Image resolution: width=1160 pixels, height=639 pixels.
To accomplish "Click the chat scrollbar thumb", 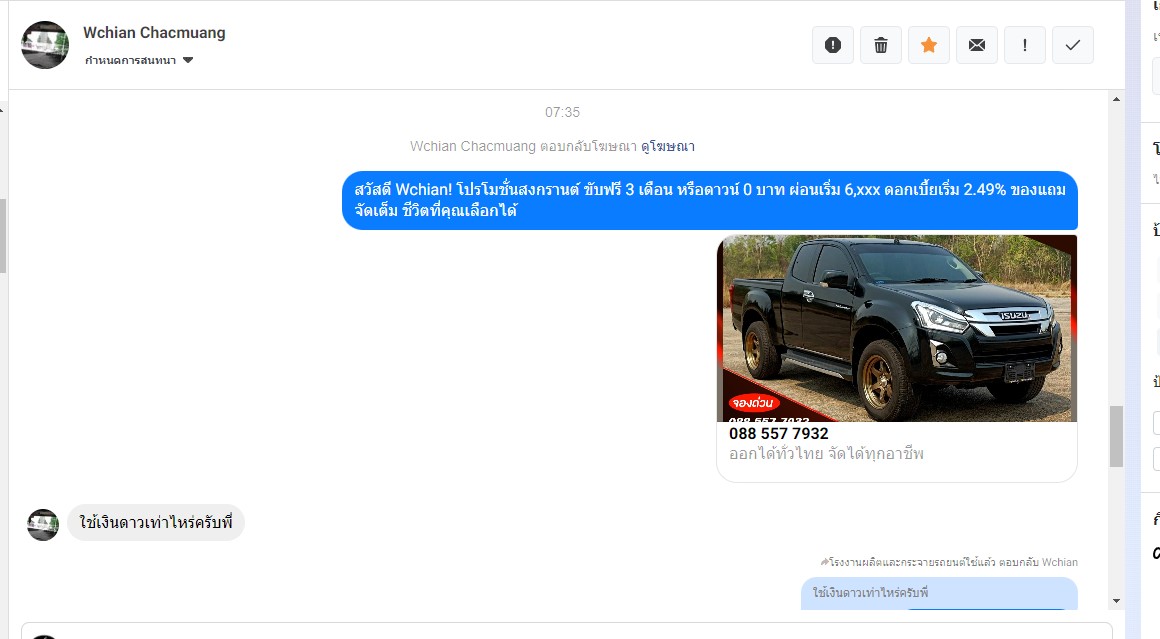I will (x=1116, y=436).
